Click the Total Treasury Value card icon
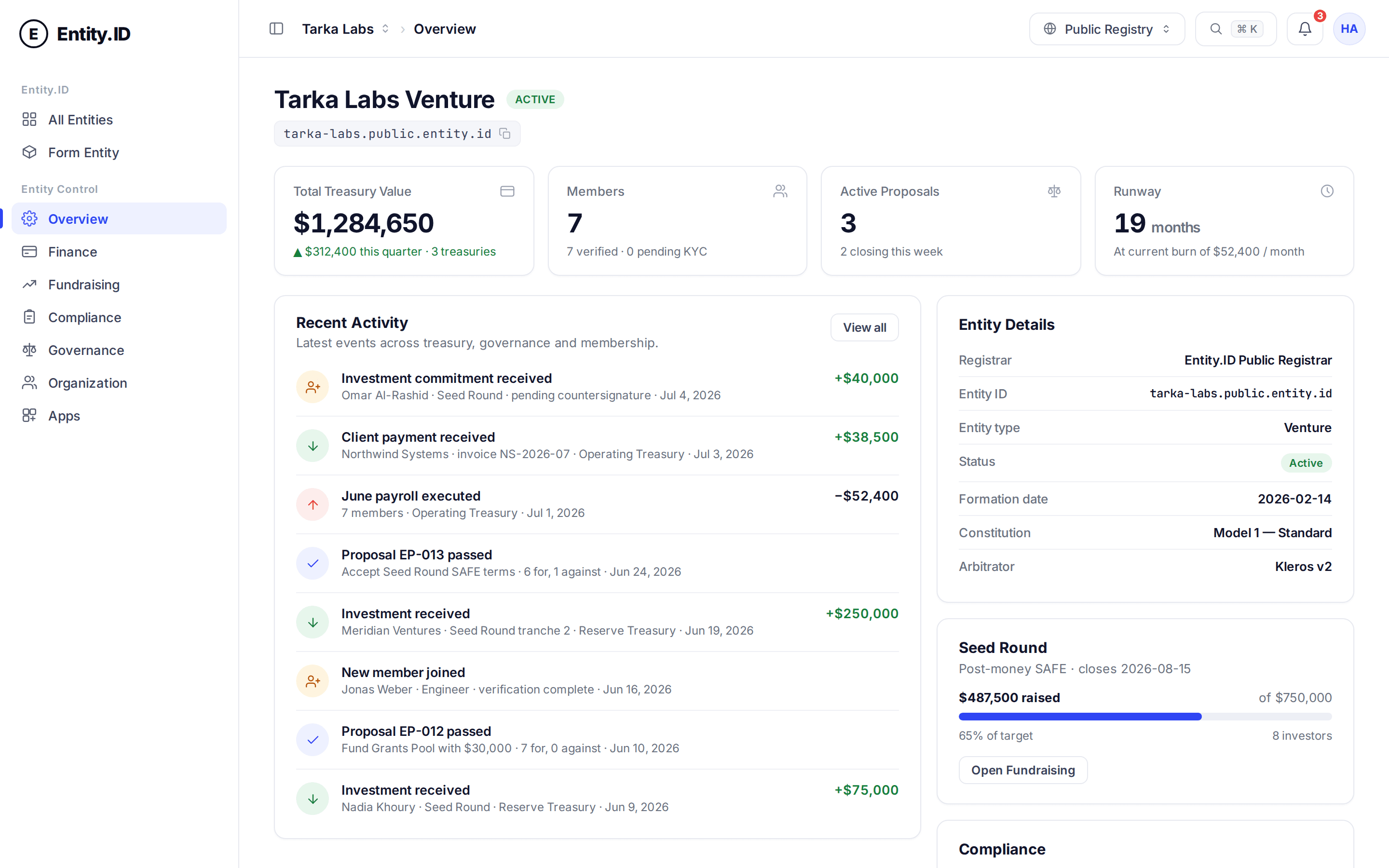The width and height of the screenshot is (1389, 868). pyautogui.click(x=507, y=191)
